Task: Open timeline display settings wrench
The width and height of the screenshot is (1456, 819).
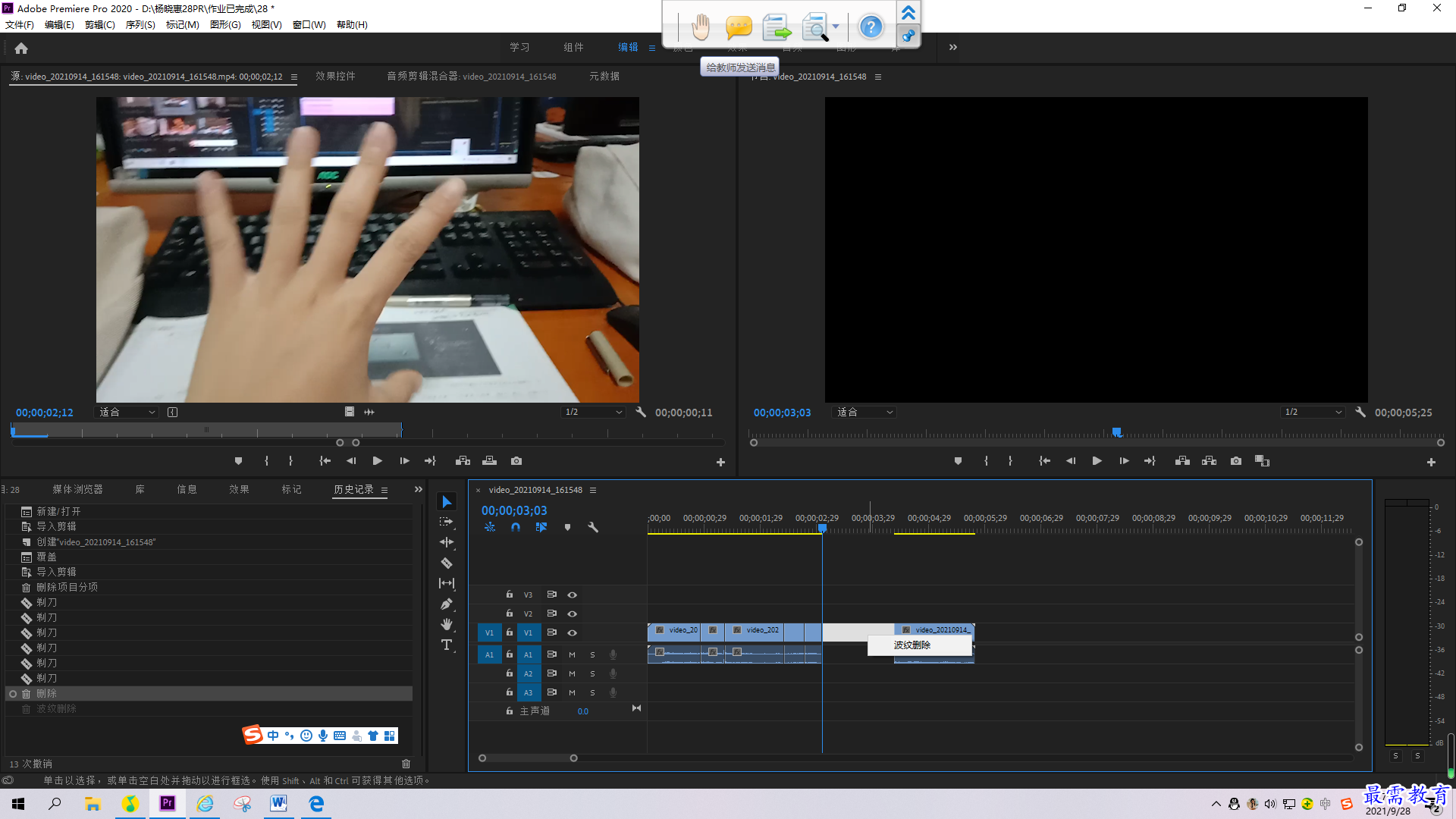Action: pyautogui.click(x=593, y=527)
